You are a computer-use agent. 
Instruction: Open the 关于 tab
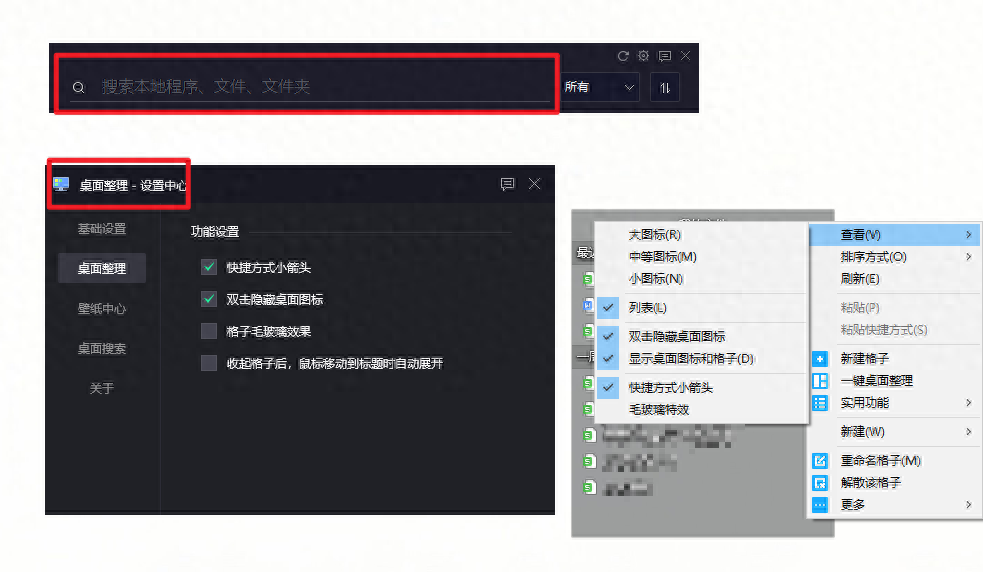coord(102,388)
